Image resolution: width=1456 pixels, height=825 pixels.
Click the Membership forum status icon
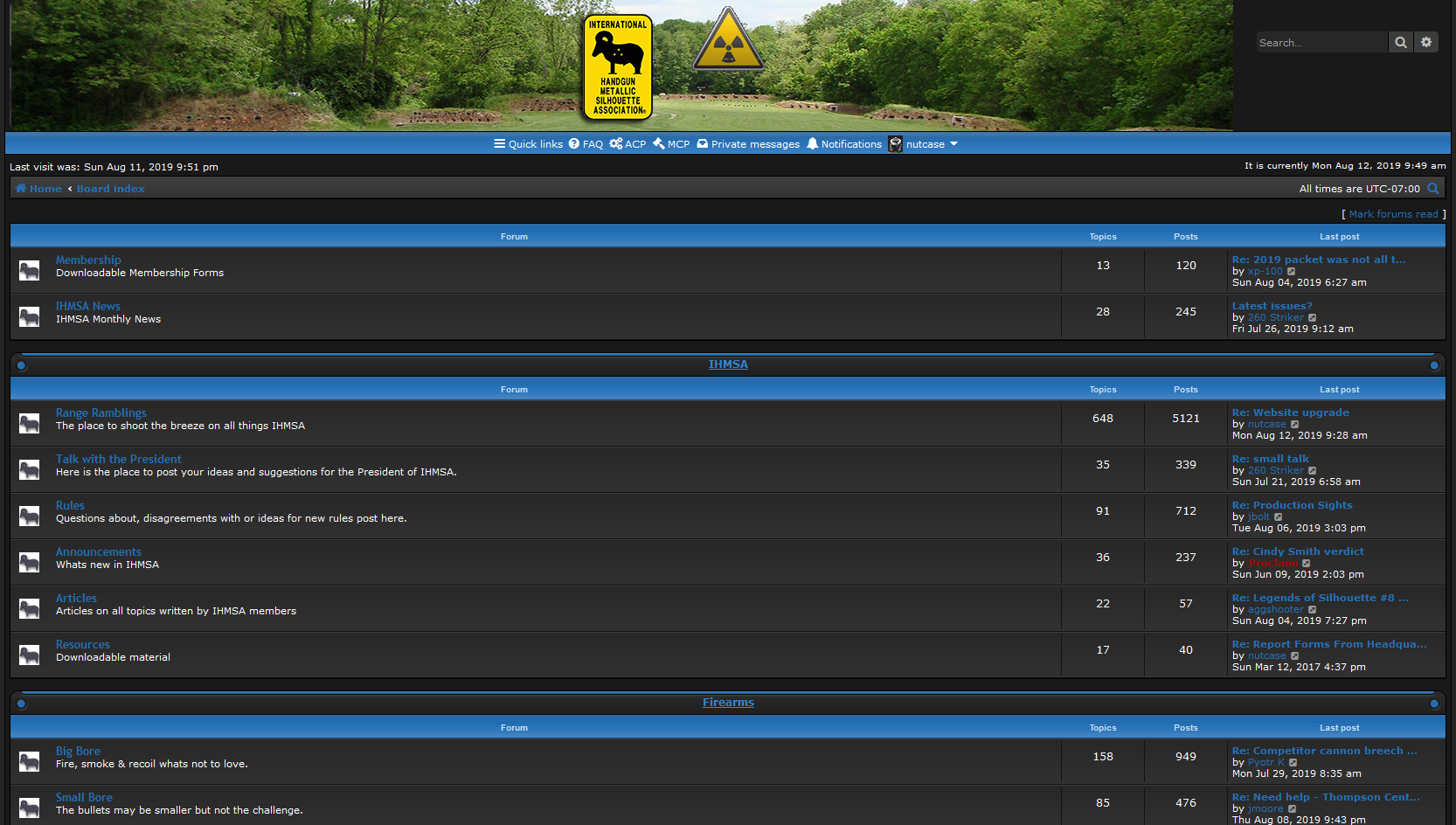pyautogui.click(x=30, y=270)
